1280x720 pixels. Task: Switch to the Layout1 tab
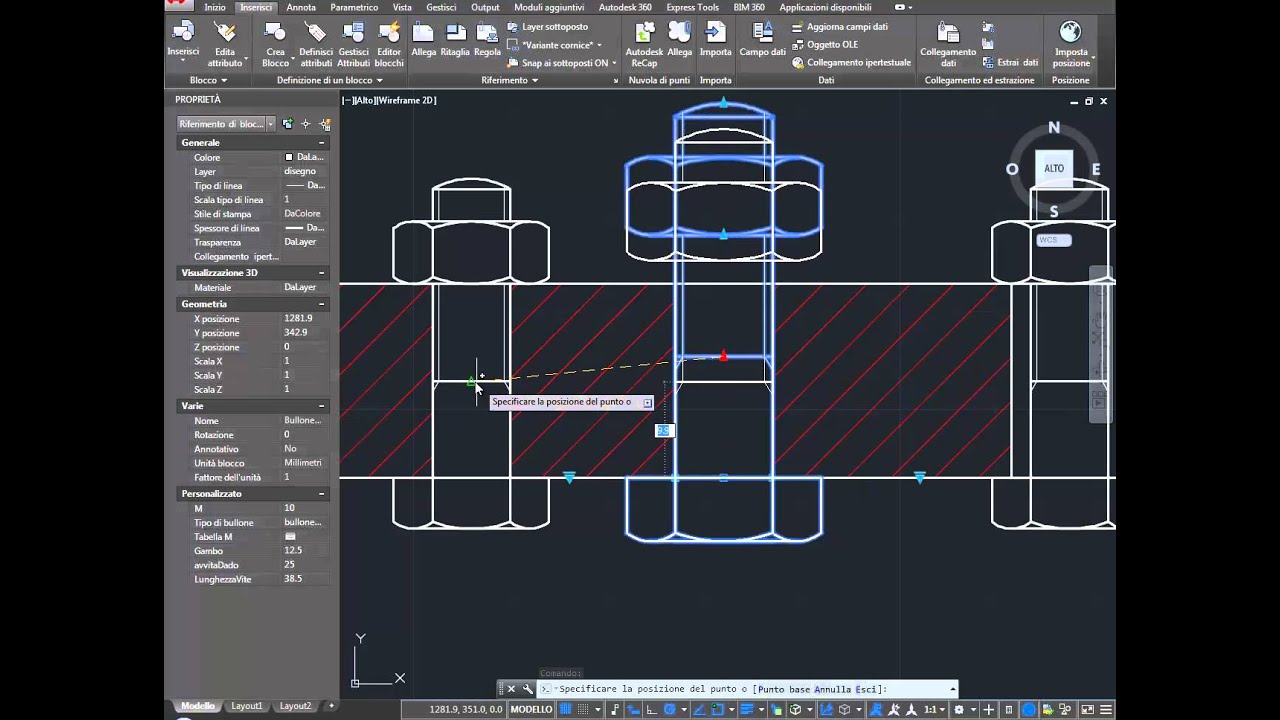[x=247, y=706]
